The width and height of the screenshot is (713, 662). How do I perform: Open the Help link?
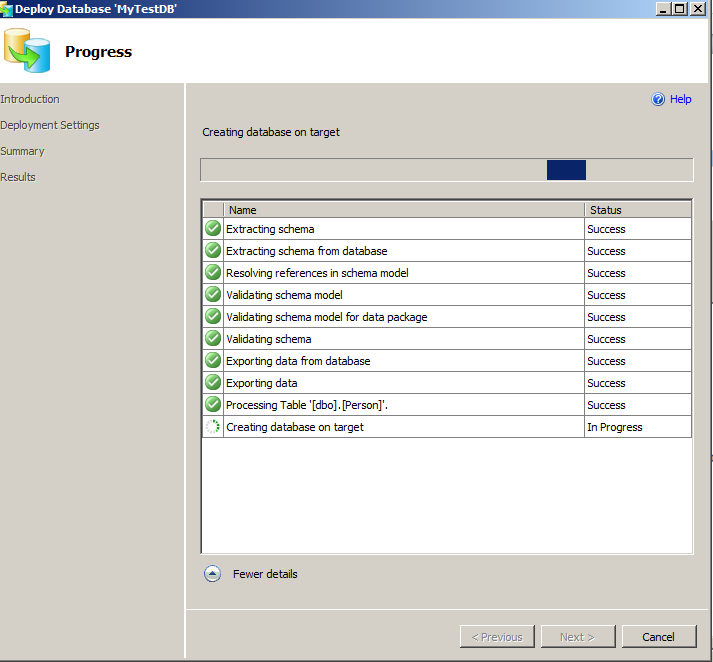tap(680, 99)
